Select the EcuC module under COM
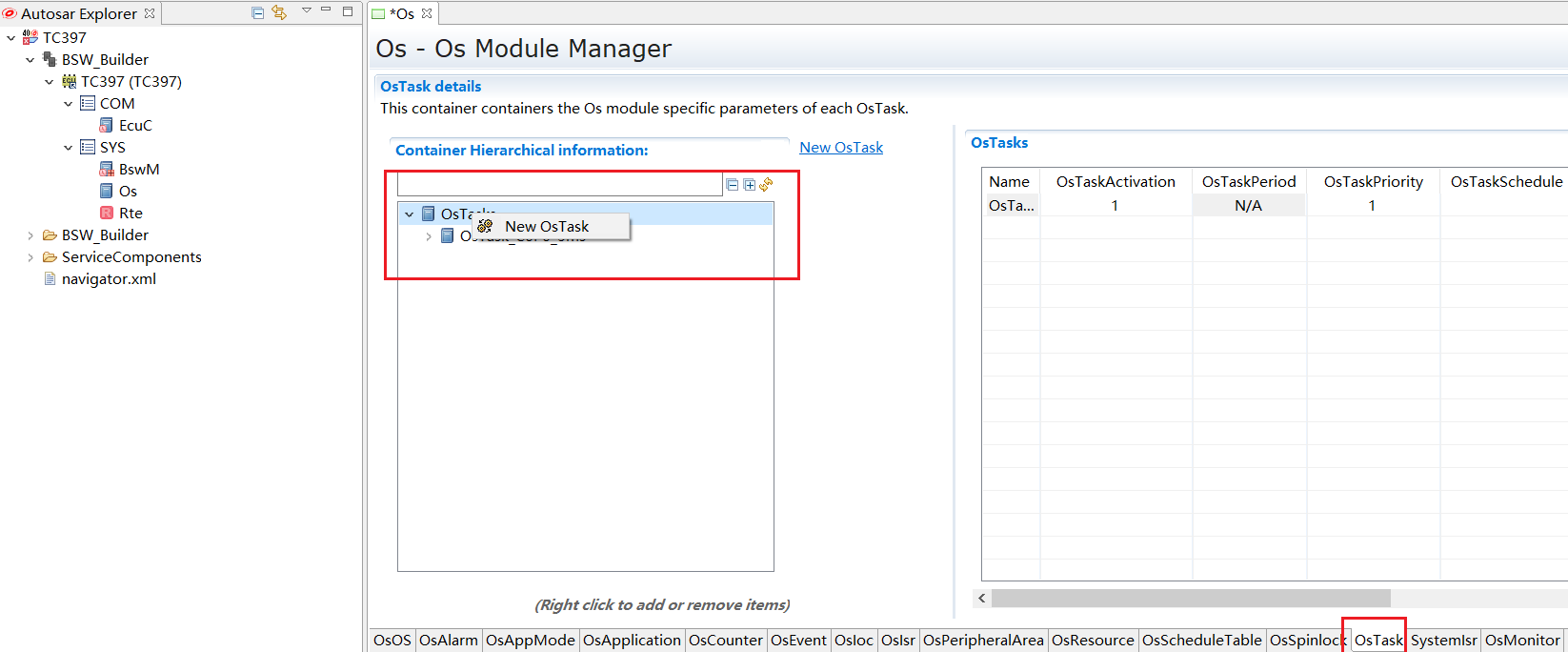Viewport: 1568px width, 652px height. point(134,126)
